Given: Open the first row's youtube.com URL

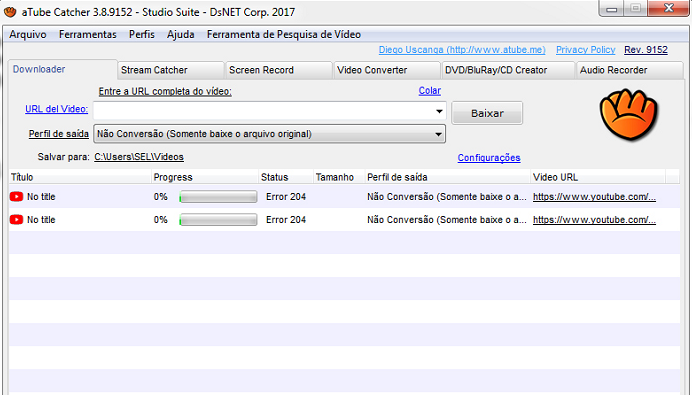Looking at the screenshot, I should click(x=594, y=197).
